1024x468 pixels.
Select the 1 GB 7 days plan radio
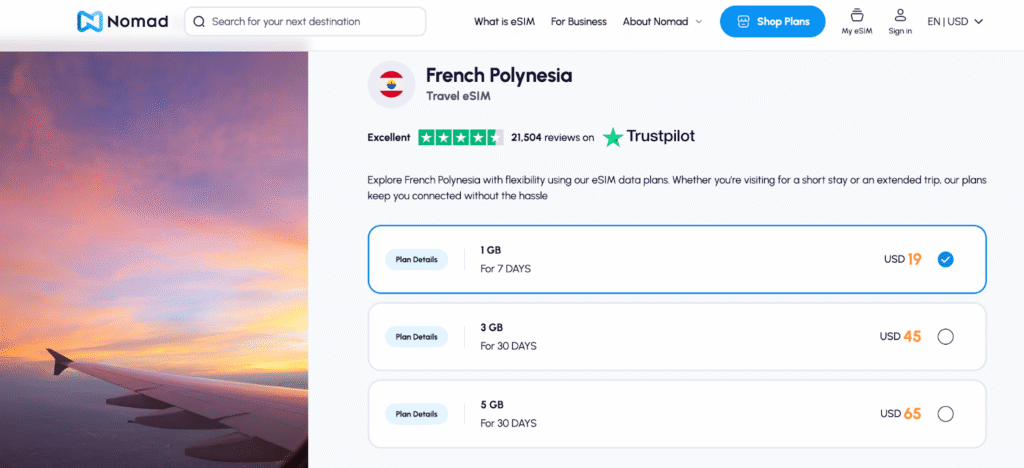[x=946, y=259]
